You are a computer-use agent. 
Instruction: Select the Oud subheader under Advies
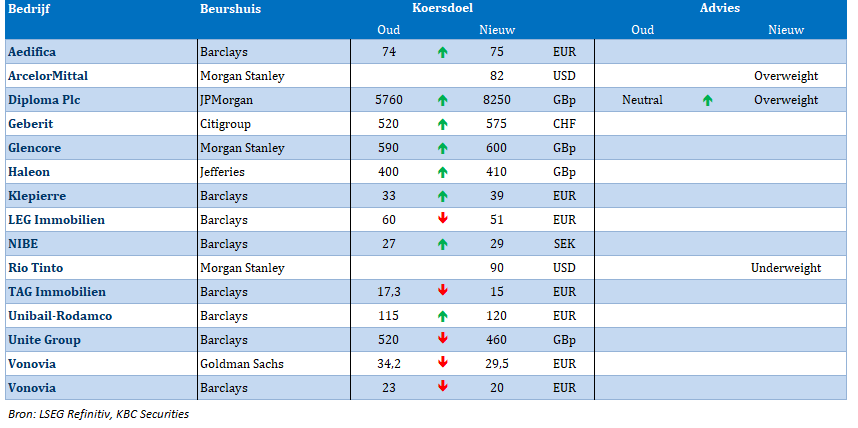642,30
